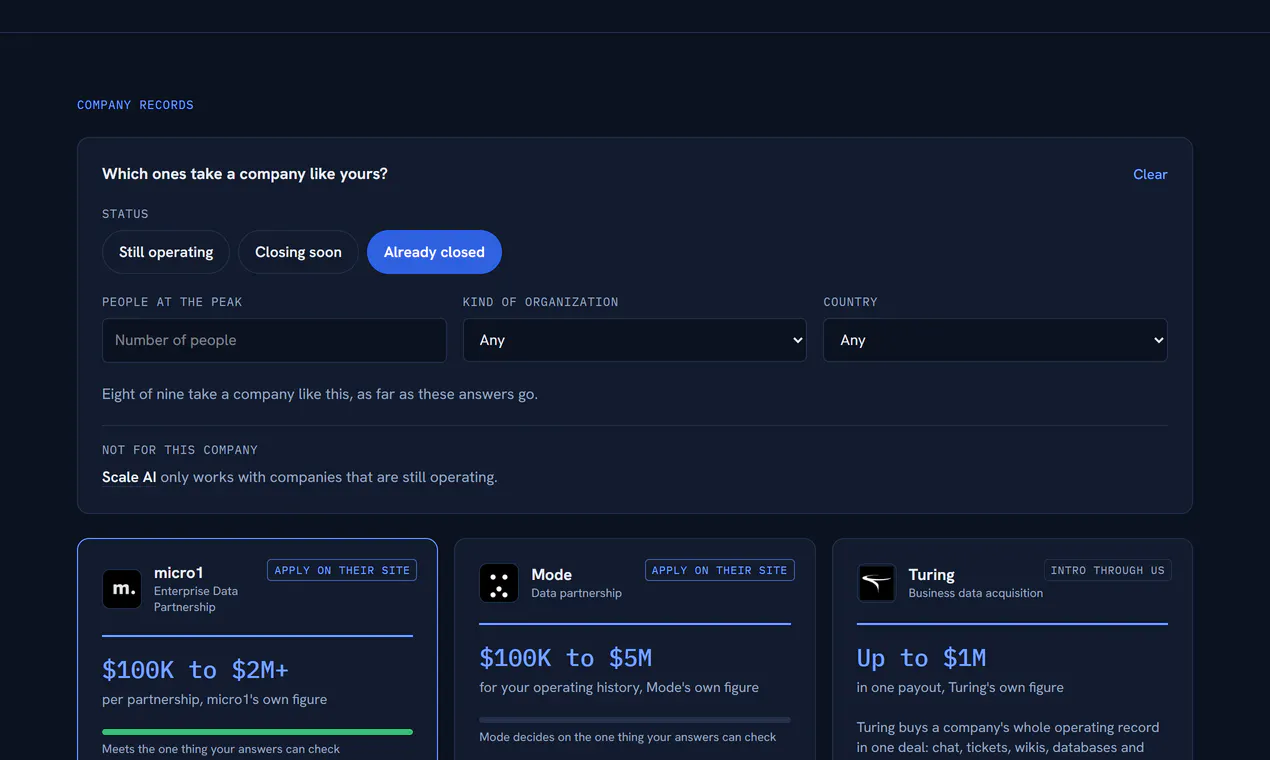The image size is (1270, 760).
Task: Click the "Eight of nine take" summary line
Action: tap(320, 394)
